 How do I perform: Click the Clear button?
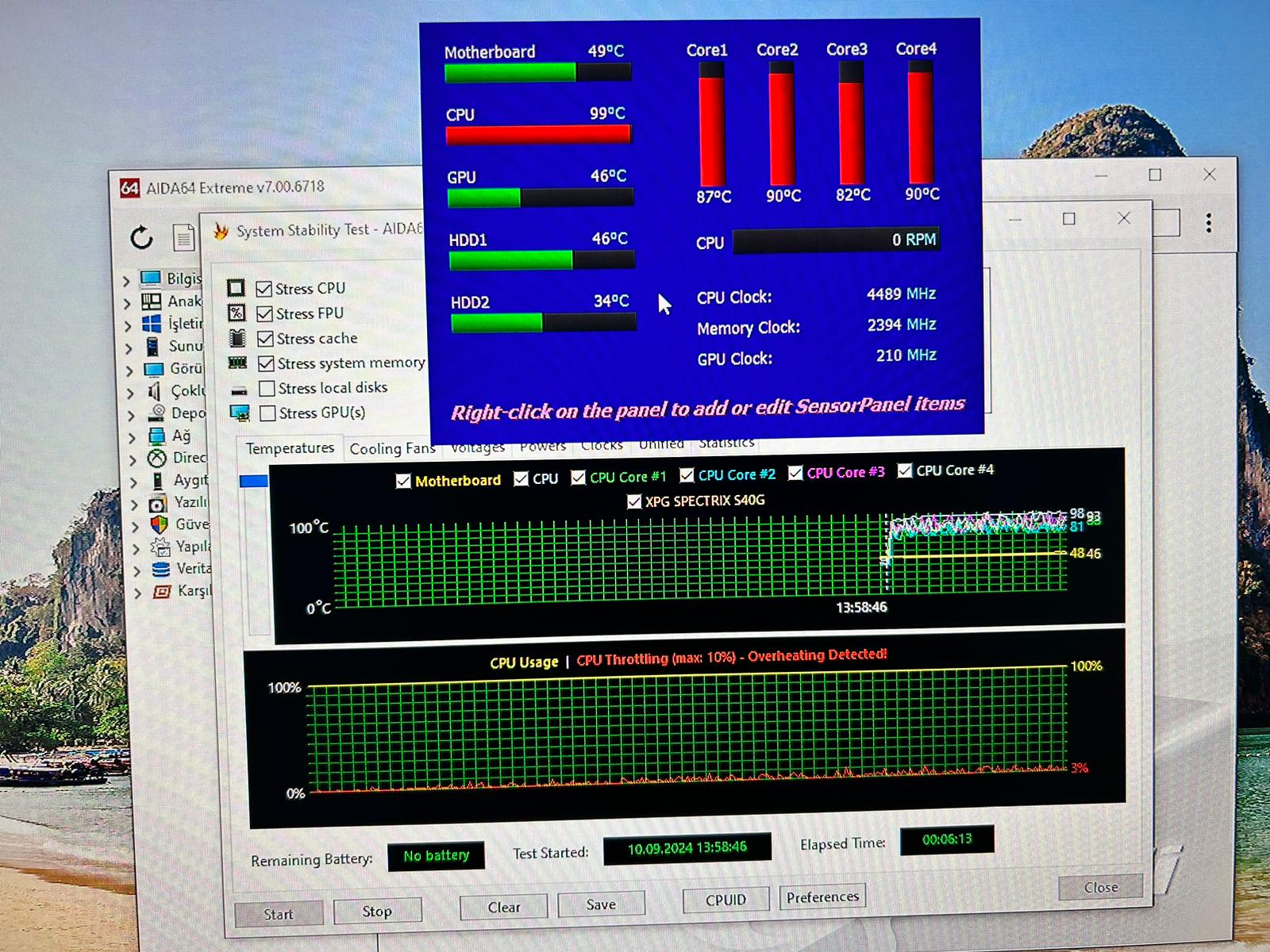tap(504, 907)
